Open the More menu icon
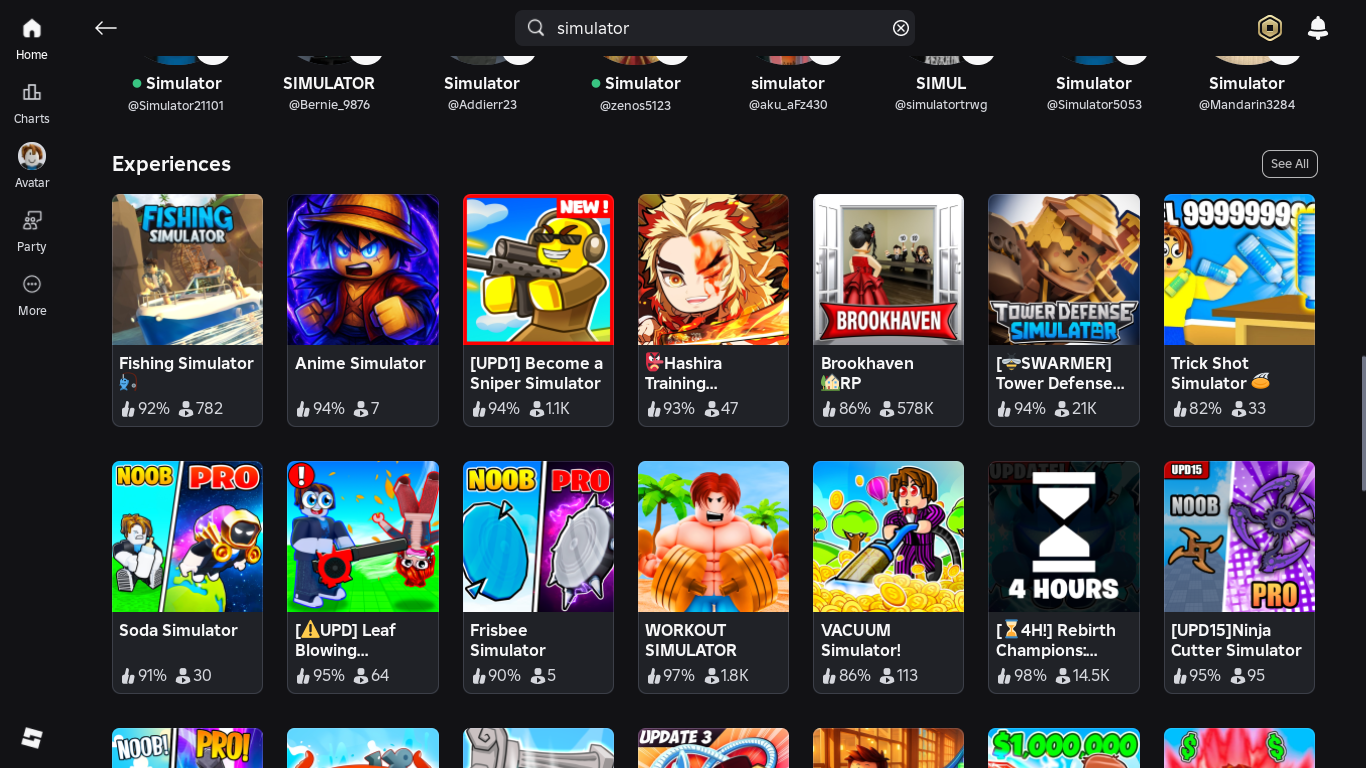This screenshot has height=768, width=1366. pyautogui.click(x=32, y=284)
